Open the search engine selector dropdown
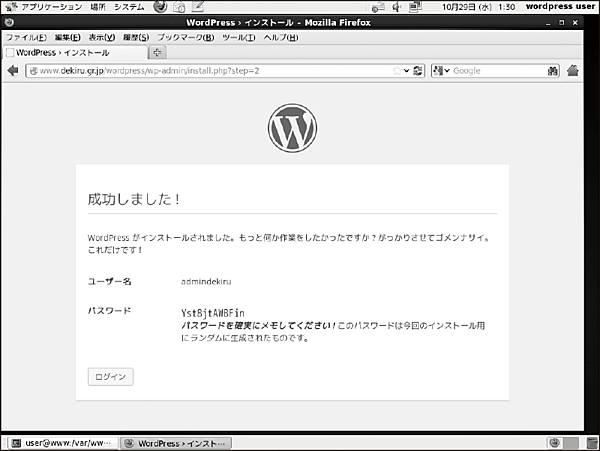 pyautogui.click(x=442, y=71)
